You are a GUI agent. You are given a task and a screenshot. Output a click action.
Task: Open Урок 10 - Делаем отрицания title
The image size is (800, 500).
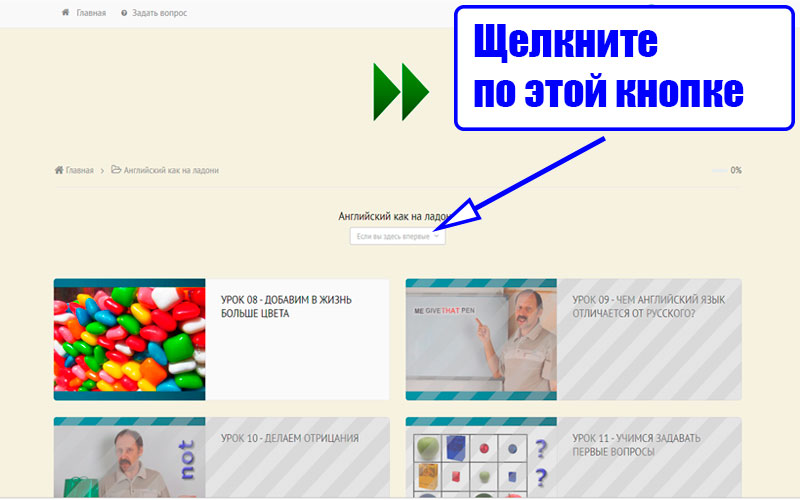(290, 438)
